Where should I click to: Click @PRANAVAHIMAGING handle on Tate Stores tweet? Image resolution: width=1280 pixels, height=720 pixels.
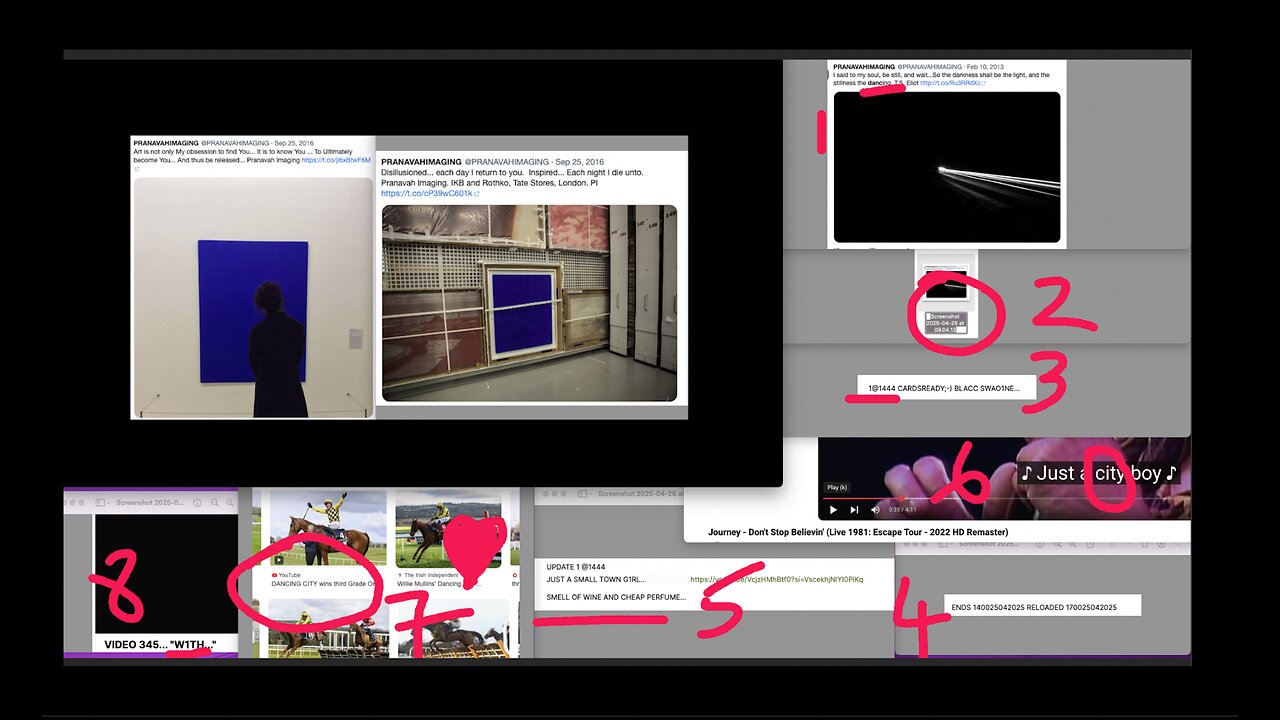(507, 162)
